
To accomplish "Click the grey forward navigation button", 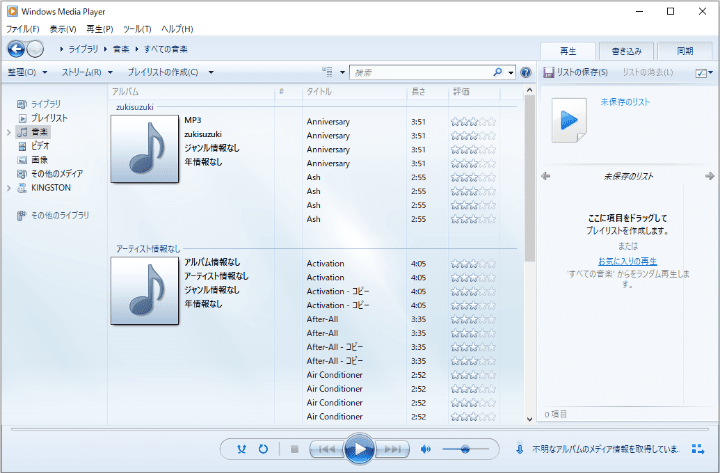I will click(35, 49).
